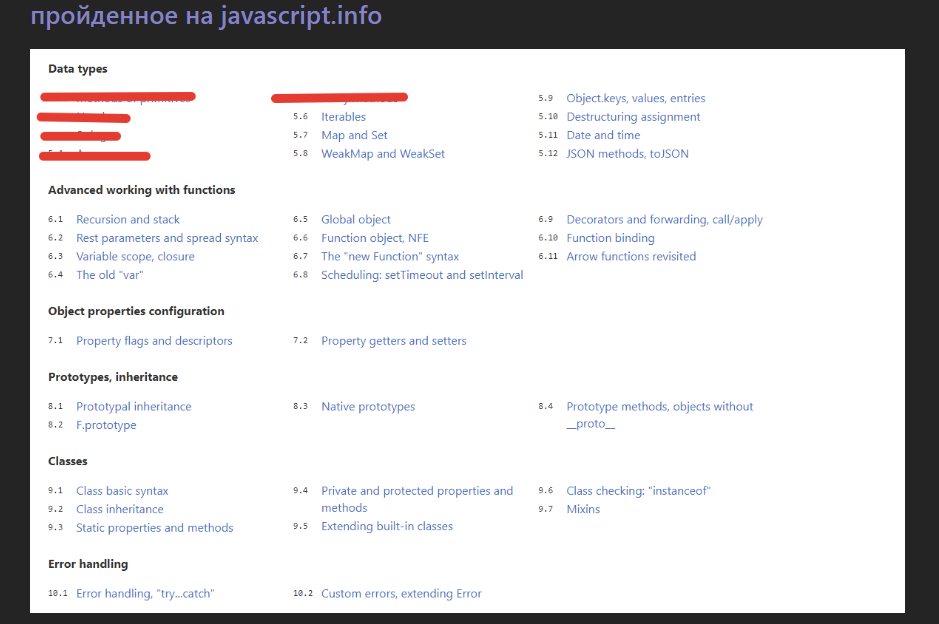This screenshot has height=624, width=939.
Task: Open the Native prototypes link
Action: (368, 407)
